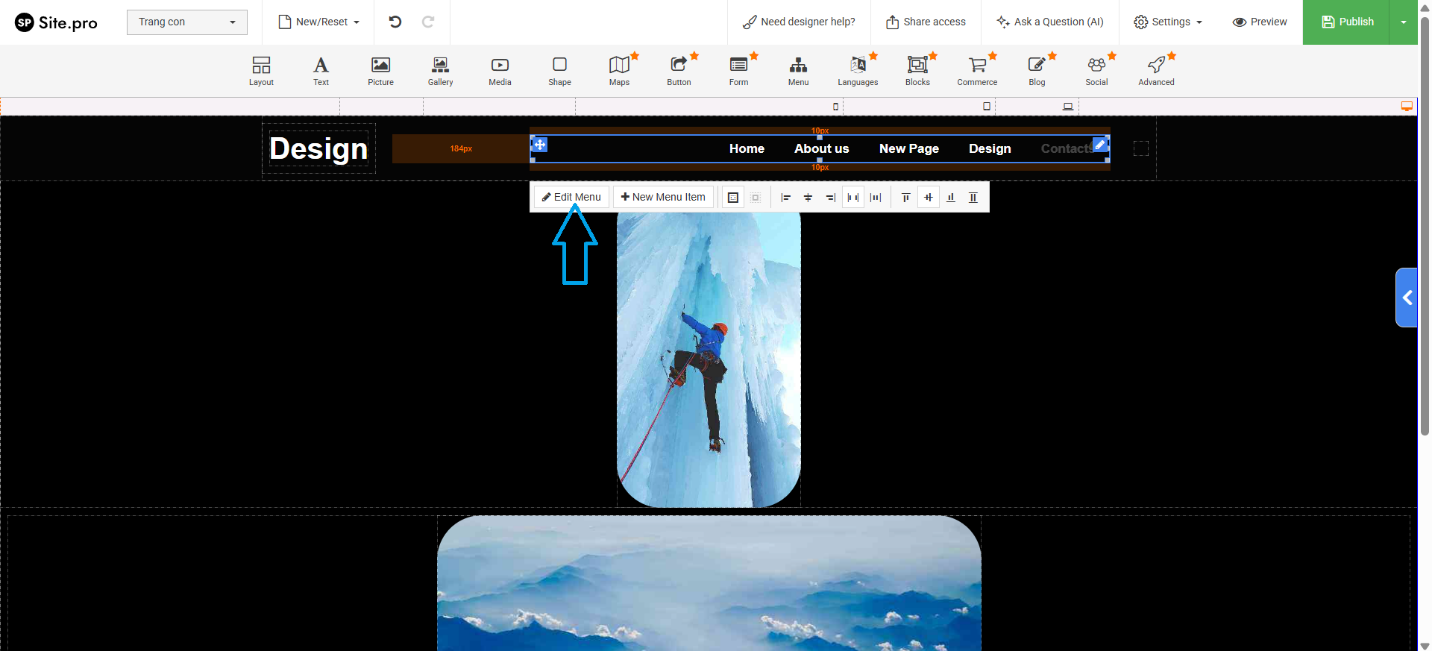
Task: Add a Picture element
Action: coord(380,70)
